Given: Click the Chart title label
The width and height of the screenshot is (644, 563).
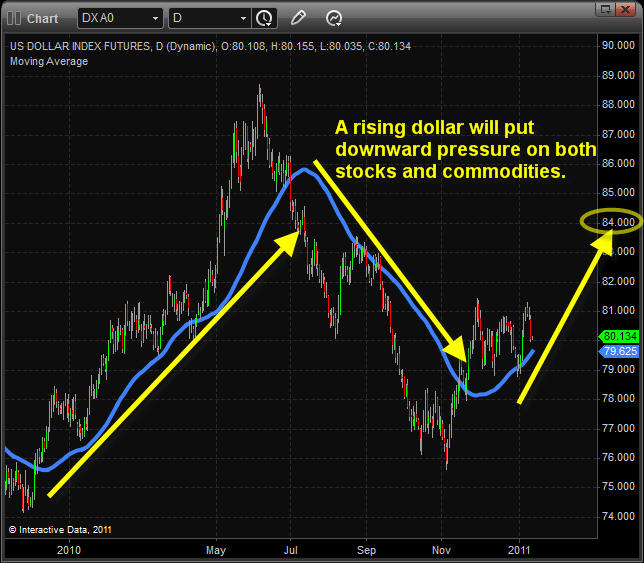Looking at the screenshot, I should pyautogui.click(x=42, y=18).
